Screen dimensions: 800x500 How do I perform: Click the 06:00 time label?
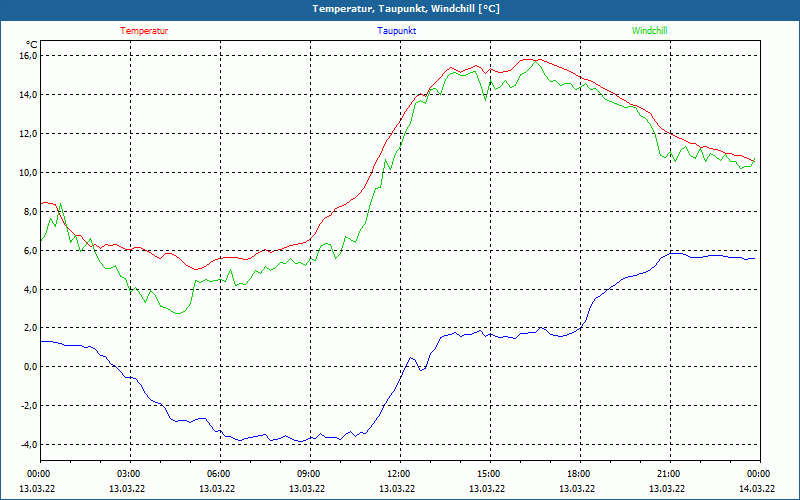[220, 473]
